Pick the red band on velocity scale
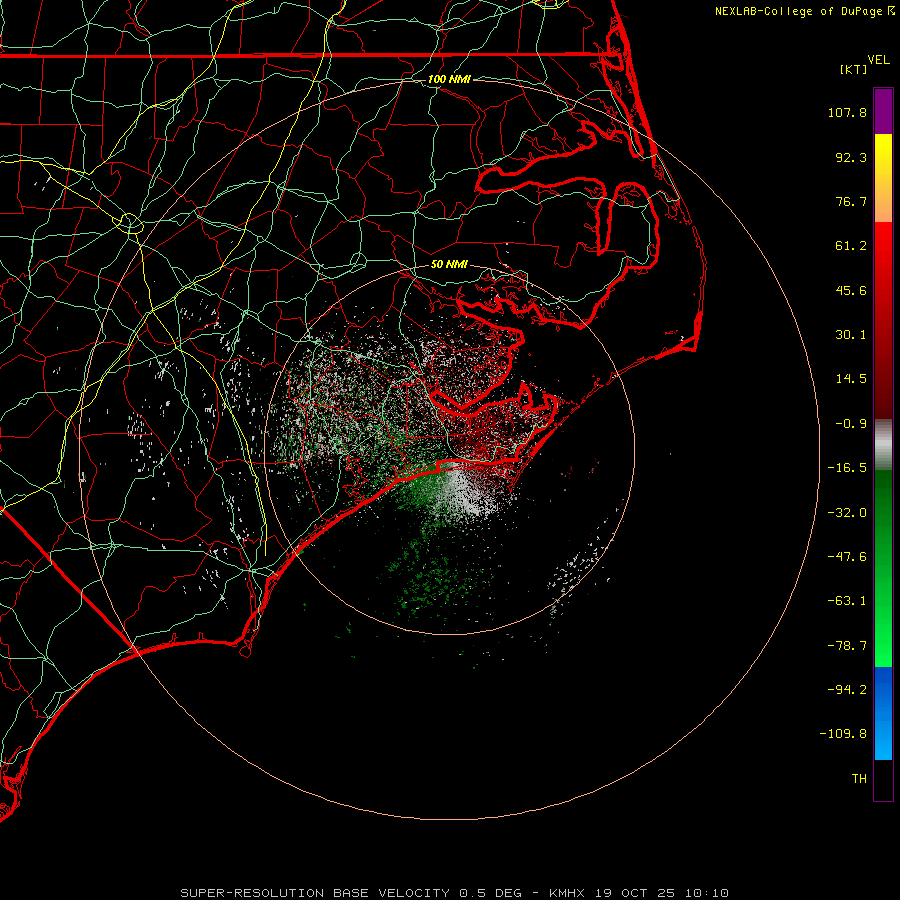900x900 pixels. (x=883, y=320)
